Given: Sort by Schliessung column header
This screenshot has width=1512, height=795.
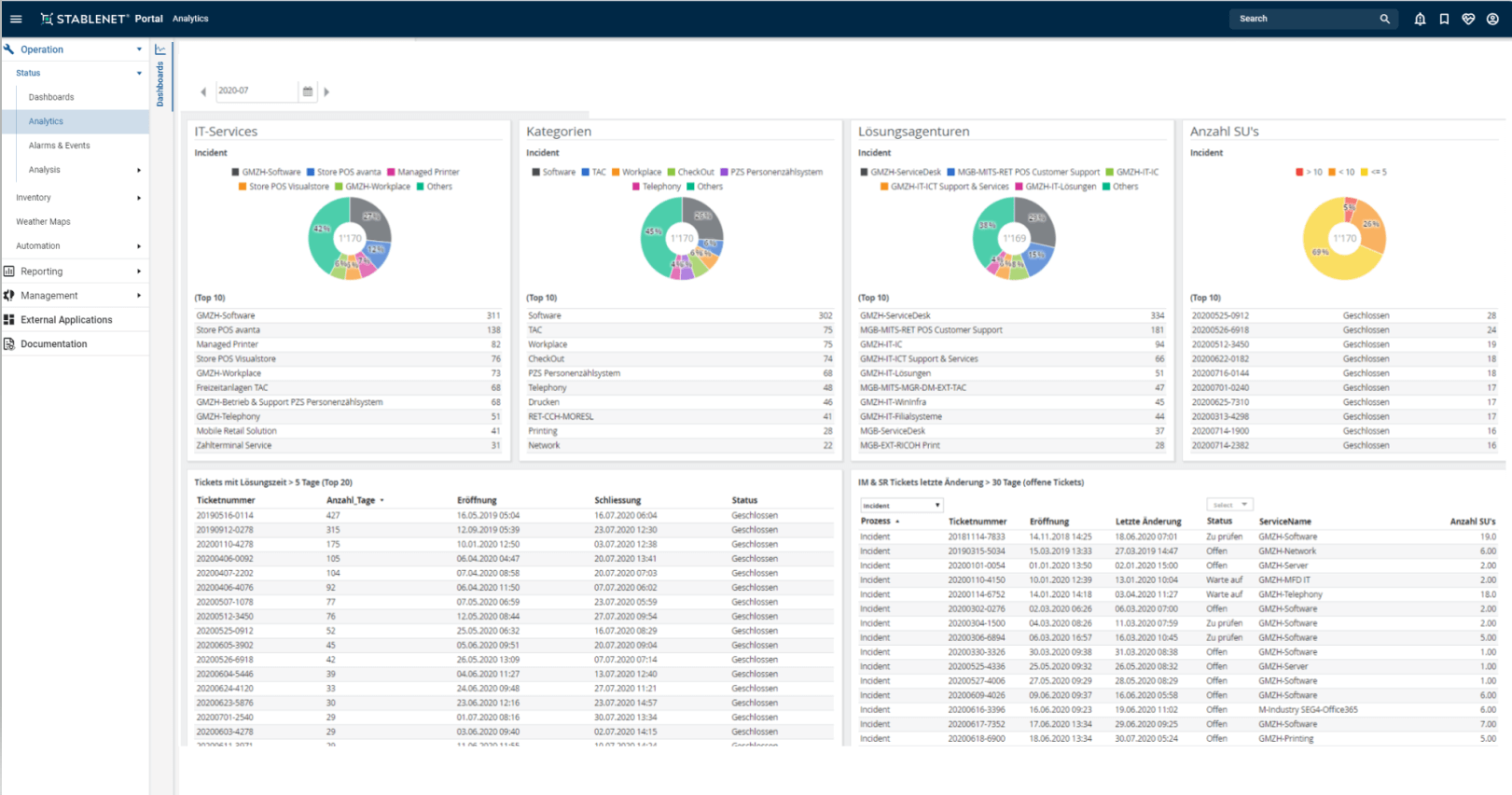Looking at the screenshot, I should click(x=617, y=500).
